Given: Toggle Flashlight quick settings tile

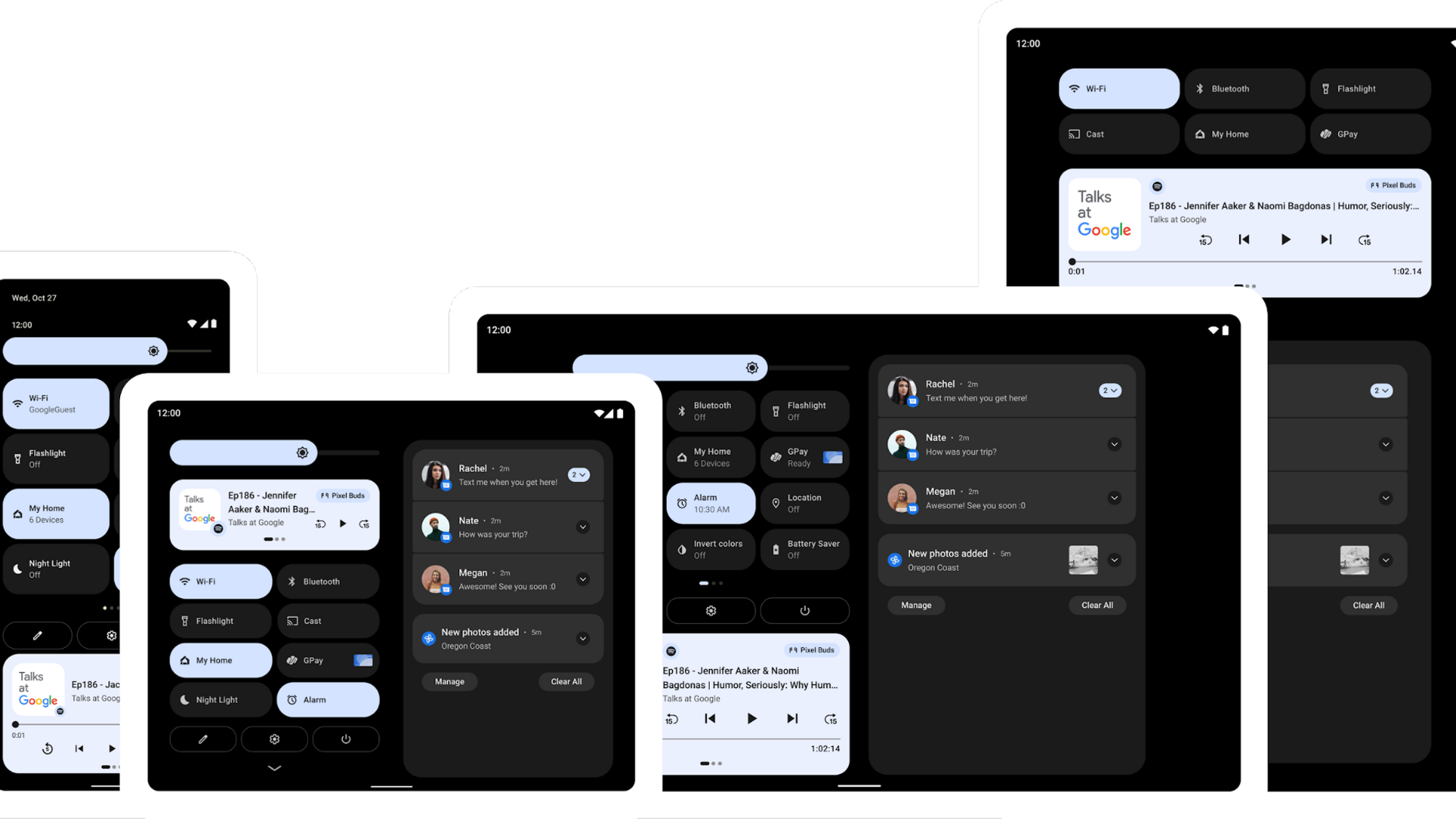Looking at the screenshot, I should [x=55, y=458].
